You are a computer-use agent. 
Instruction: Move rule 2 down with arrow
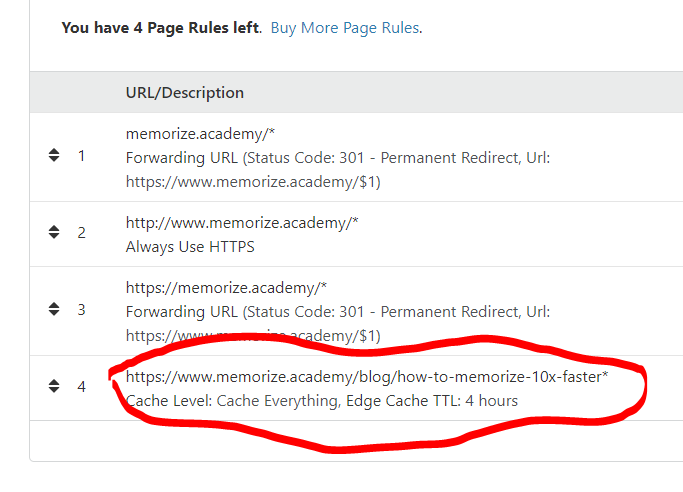[x=54, y=236]
